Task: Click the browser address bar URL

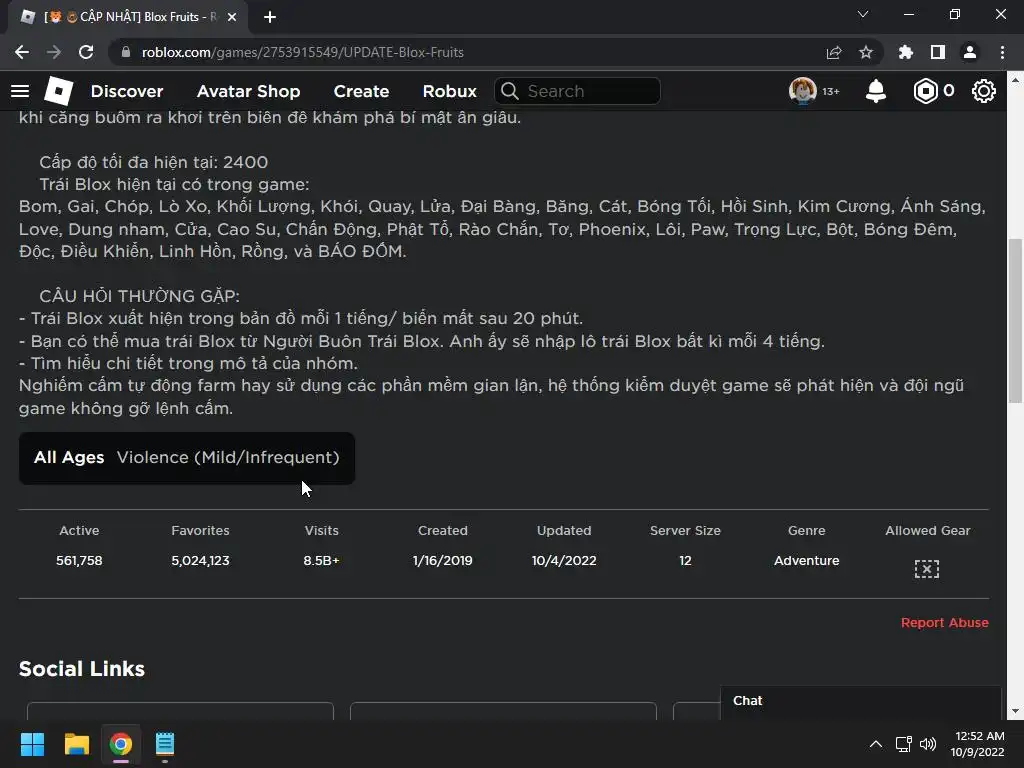Action: click(302, 52)
